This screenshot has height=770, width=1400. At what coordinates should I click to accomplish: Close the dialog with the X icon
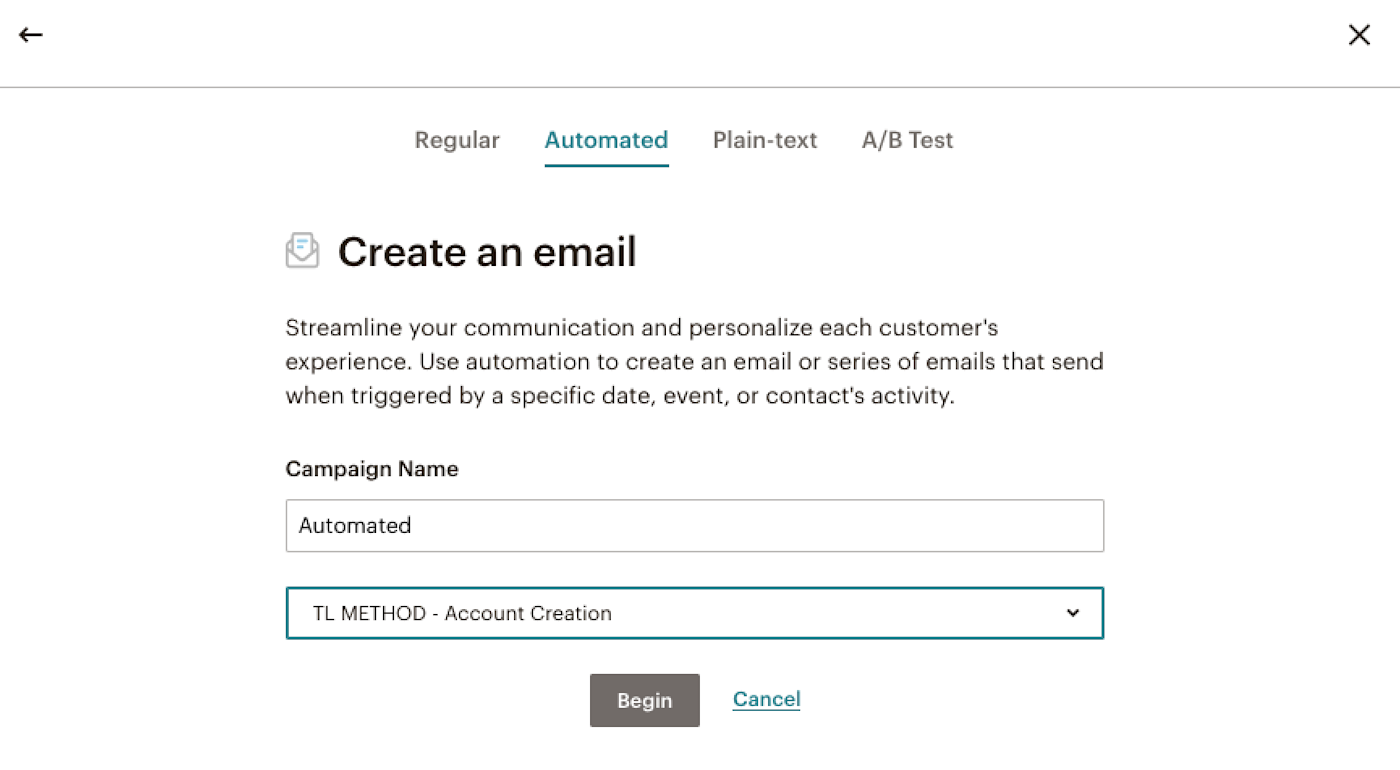click(x=1359, y=35)
